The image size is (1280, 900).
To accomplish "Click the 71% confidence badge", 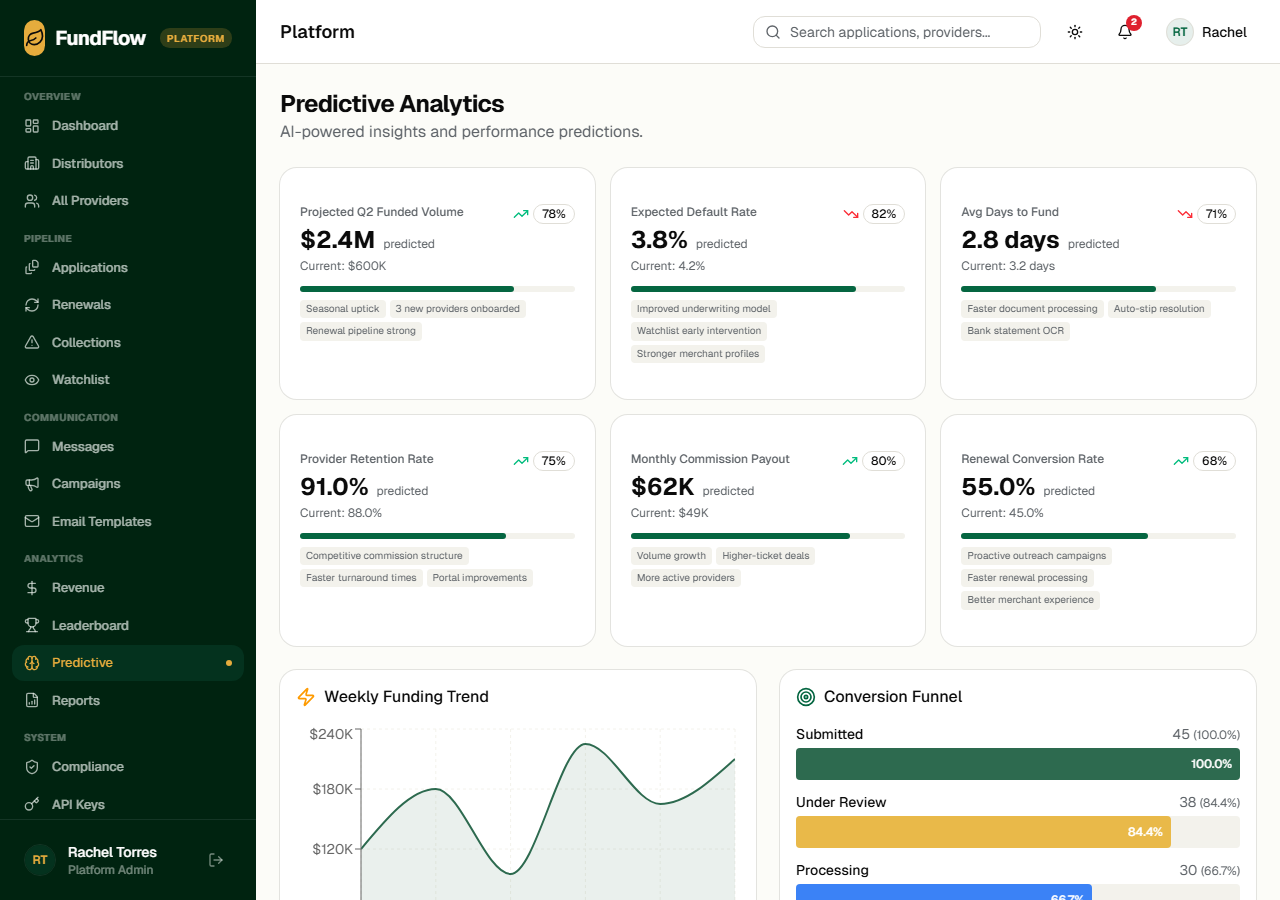I will [x=1216, y=214].
